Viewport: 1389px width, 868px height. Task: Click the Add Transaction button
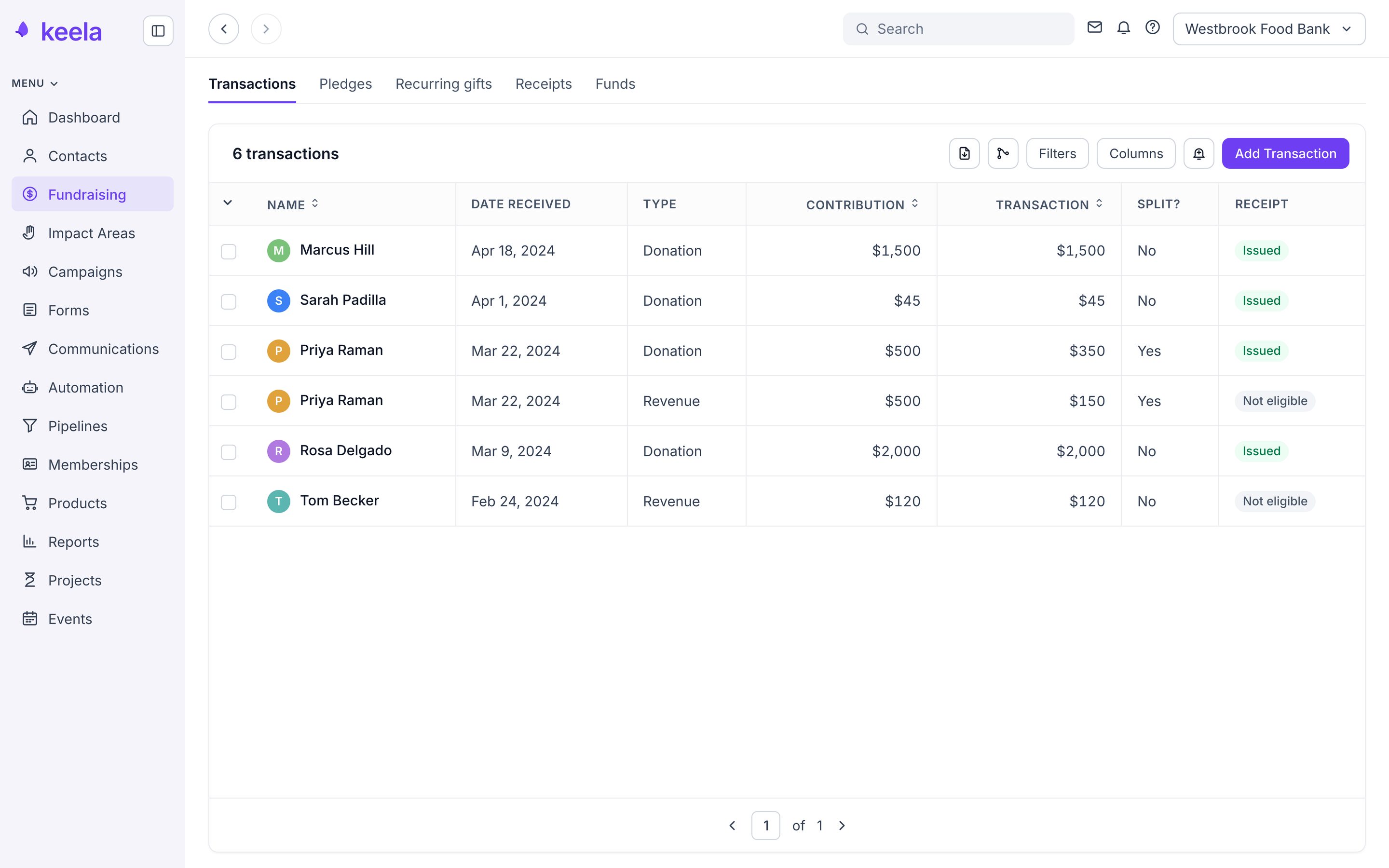(x=1285, y=153)
